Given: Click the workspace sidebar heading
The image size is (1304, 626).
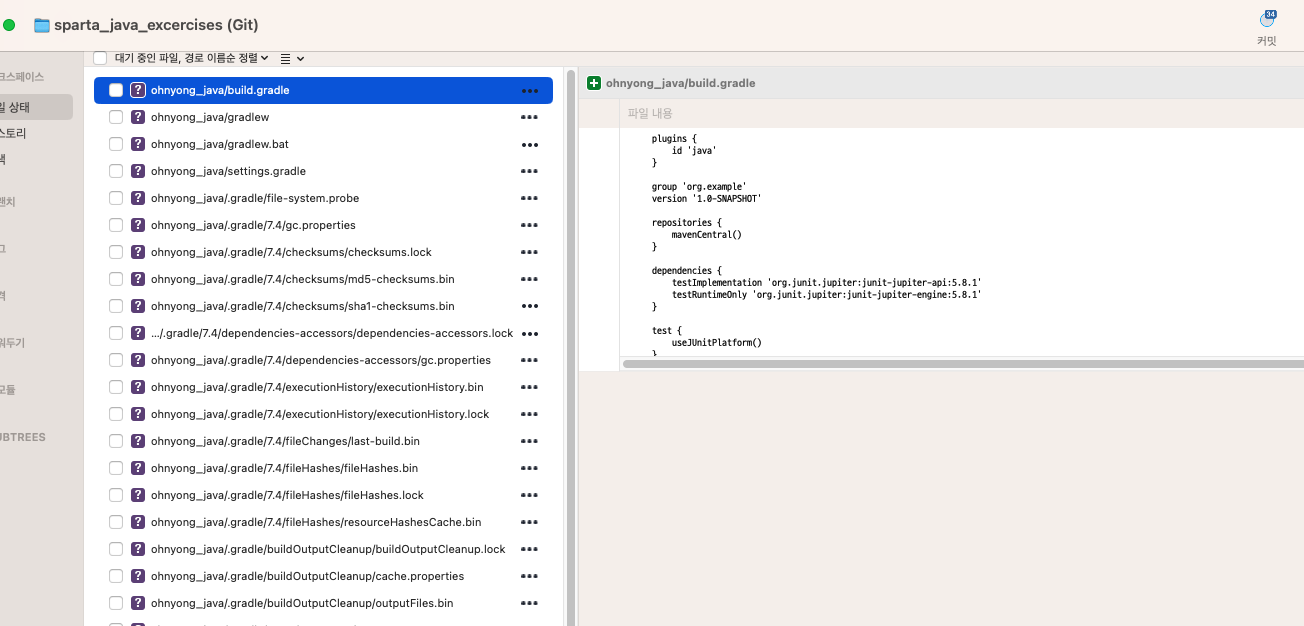Looking at the screenshot, I should pyautogui.click(x=22, y=77).
